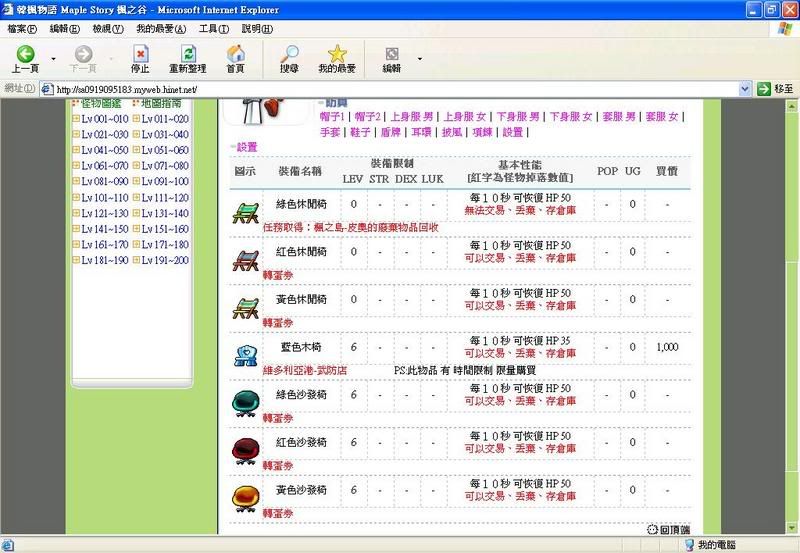Open the 檔案(F) menu

click(x=22, y=29)
